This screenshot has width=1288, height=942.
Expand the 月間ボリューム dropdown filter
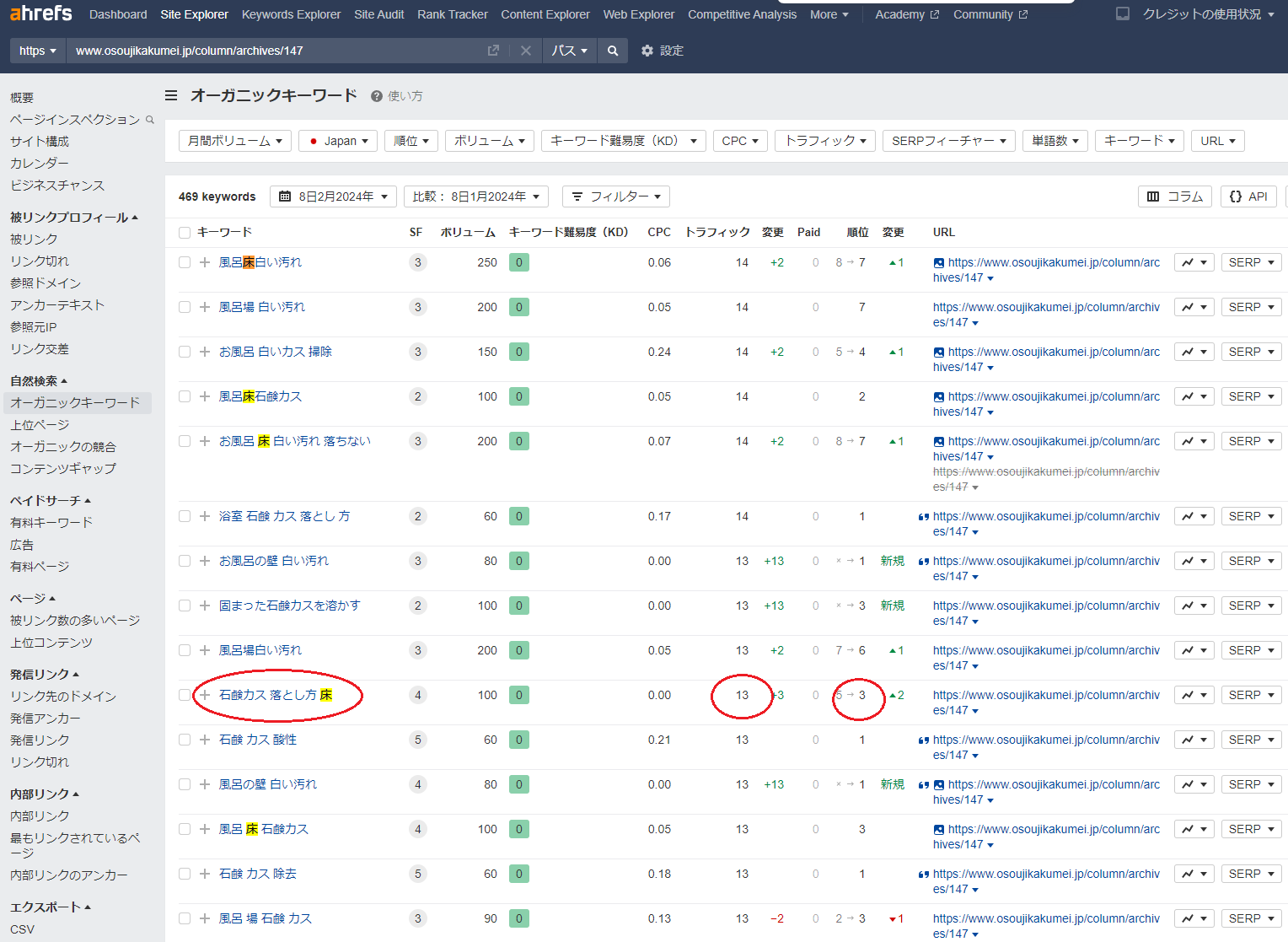pos(235,141)
